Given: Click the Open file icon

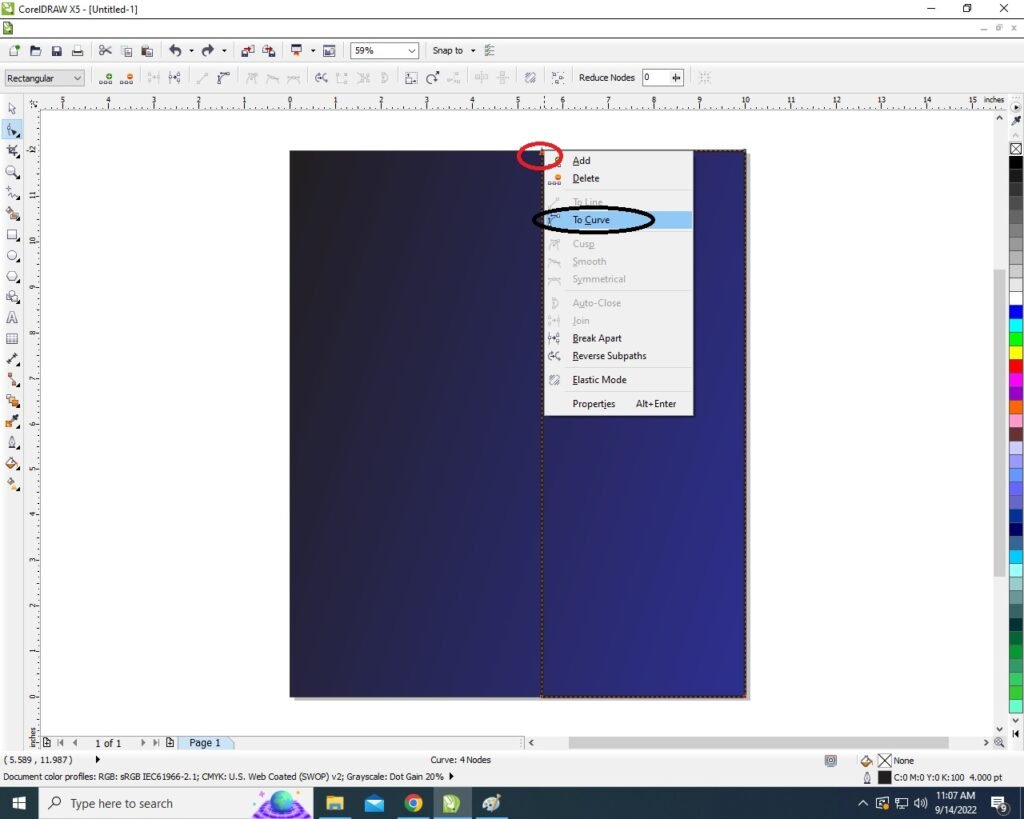Looking at the screenshot, I should (x=35, y=50).
